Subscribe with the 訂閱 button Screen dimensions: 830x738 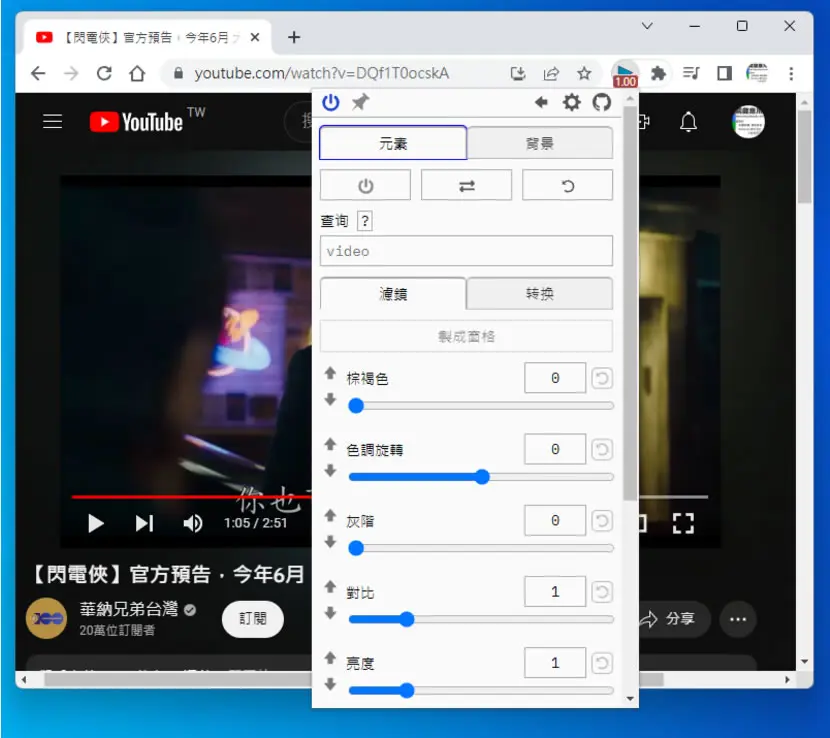click(252, 618)
